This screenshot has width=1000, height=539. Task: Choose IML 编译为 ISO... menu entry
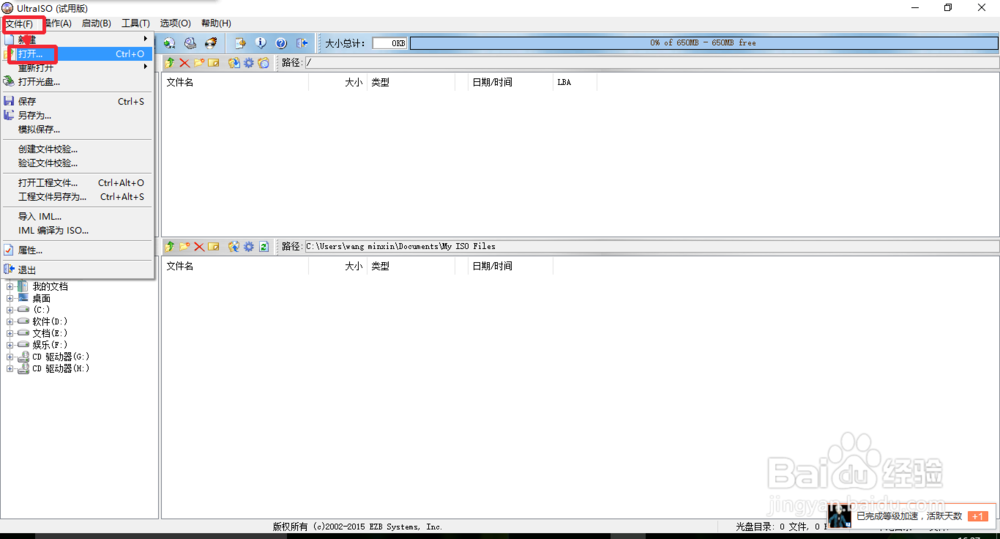point(77,231)
